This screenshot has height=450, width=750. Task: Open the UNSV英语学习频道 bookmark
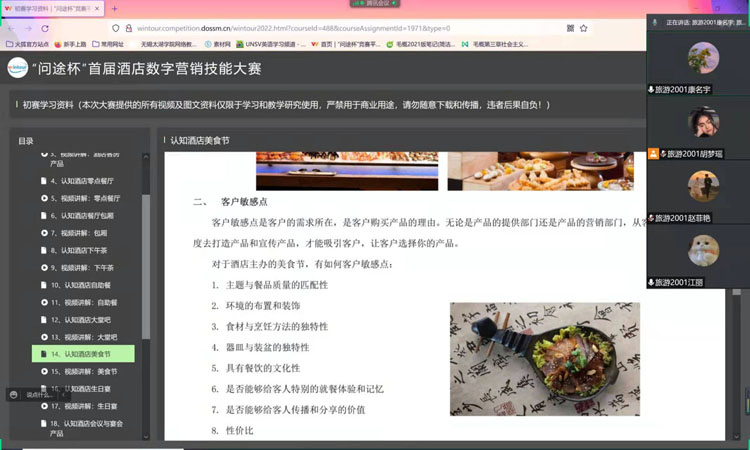pos(271,44)
